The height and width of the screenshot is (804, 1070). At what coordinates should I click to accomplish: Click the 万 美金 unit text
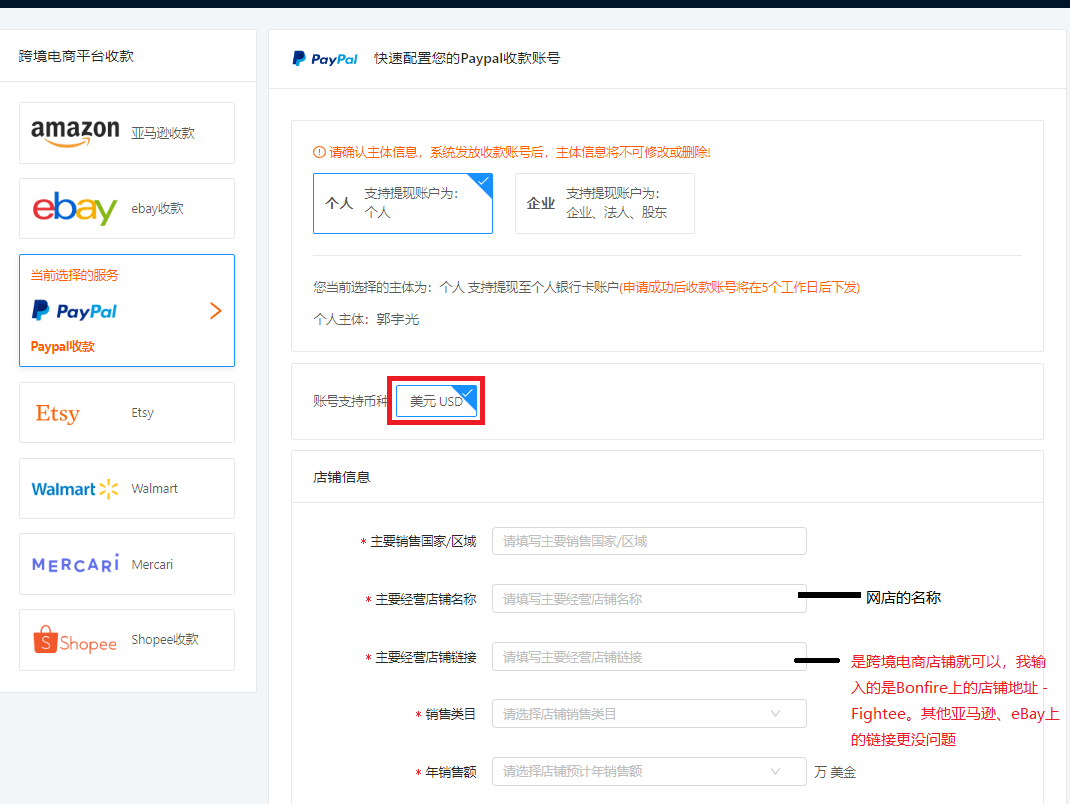pos(835,772)
